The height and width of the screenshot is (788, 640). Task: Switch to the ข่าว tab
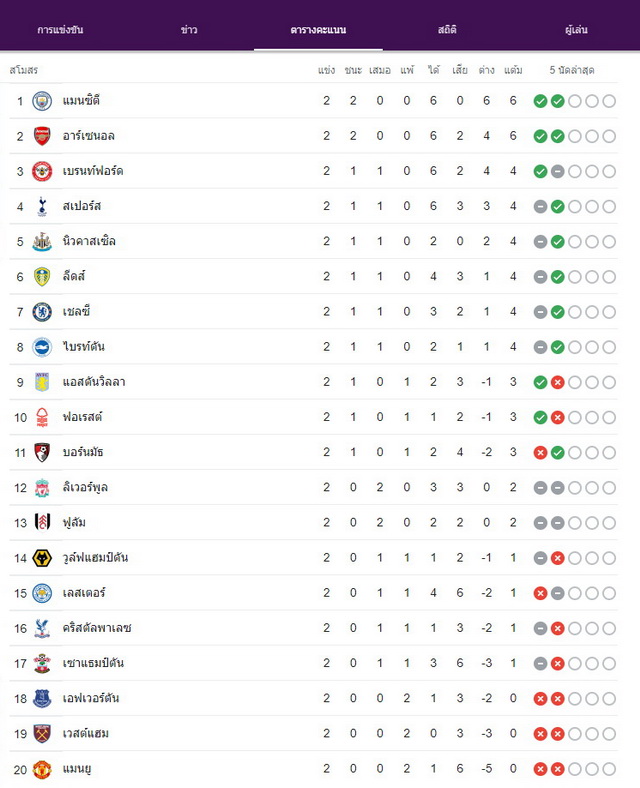189,30
